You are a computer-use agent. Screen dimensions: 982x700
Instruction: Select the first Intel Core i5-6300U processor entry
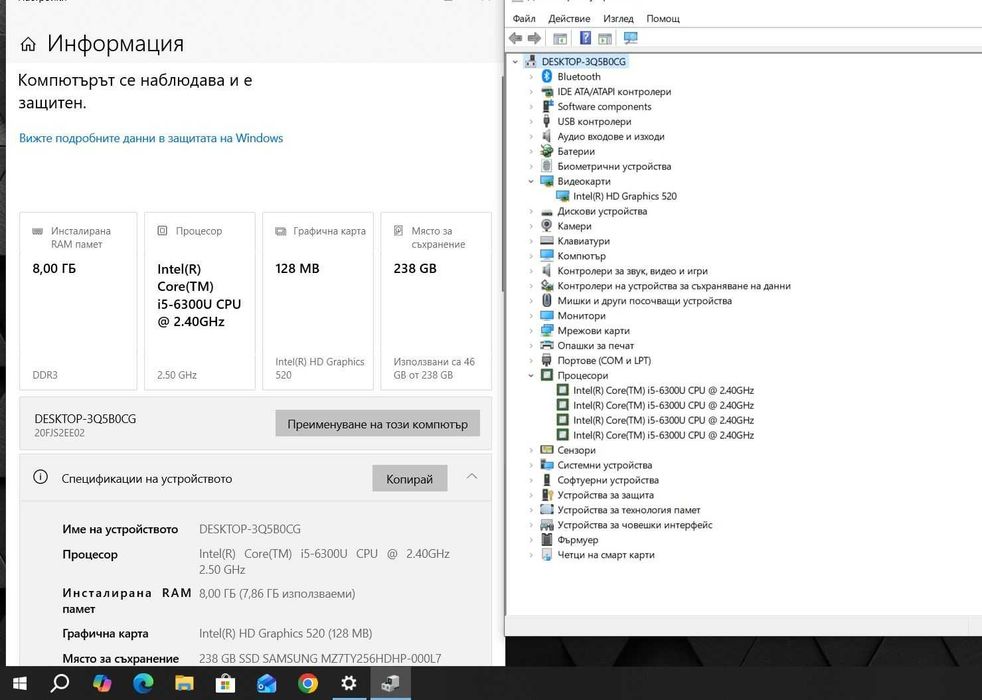pyautogui.click(x=663, y=390)
